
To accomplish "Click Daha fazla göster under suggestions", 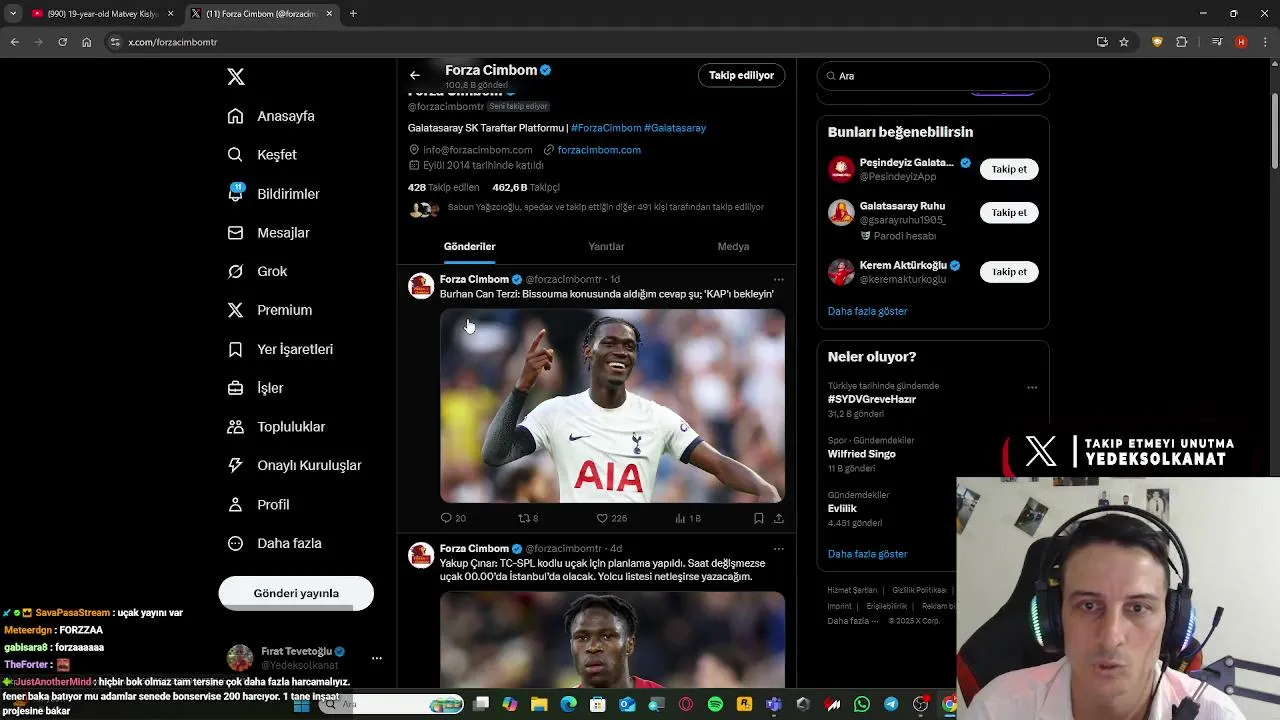I will 867,311.
